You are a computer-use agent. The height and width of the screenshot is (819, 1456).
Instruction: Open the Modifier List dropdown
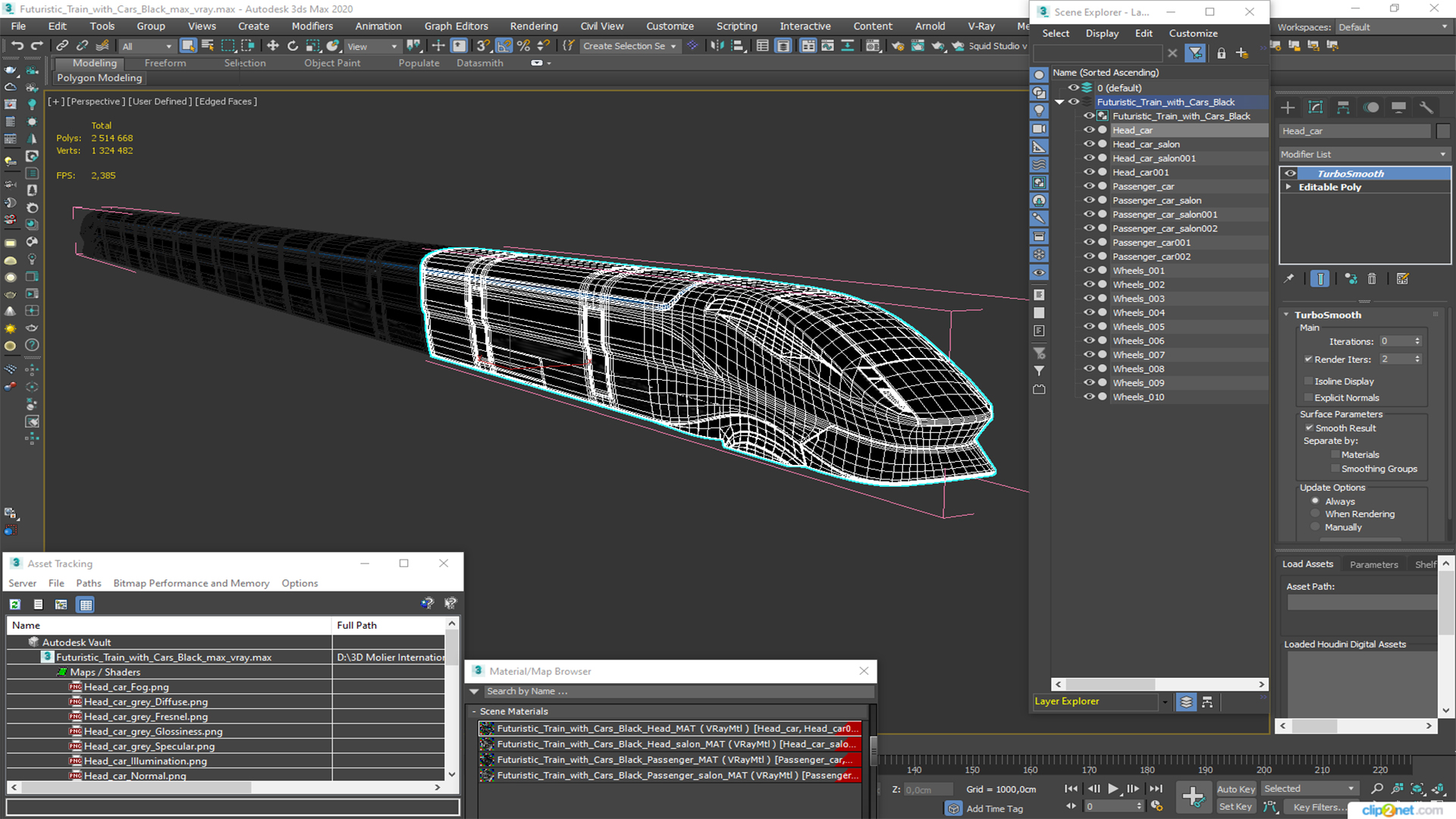pyautogui.click(x=1364, y=155)
